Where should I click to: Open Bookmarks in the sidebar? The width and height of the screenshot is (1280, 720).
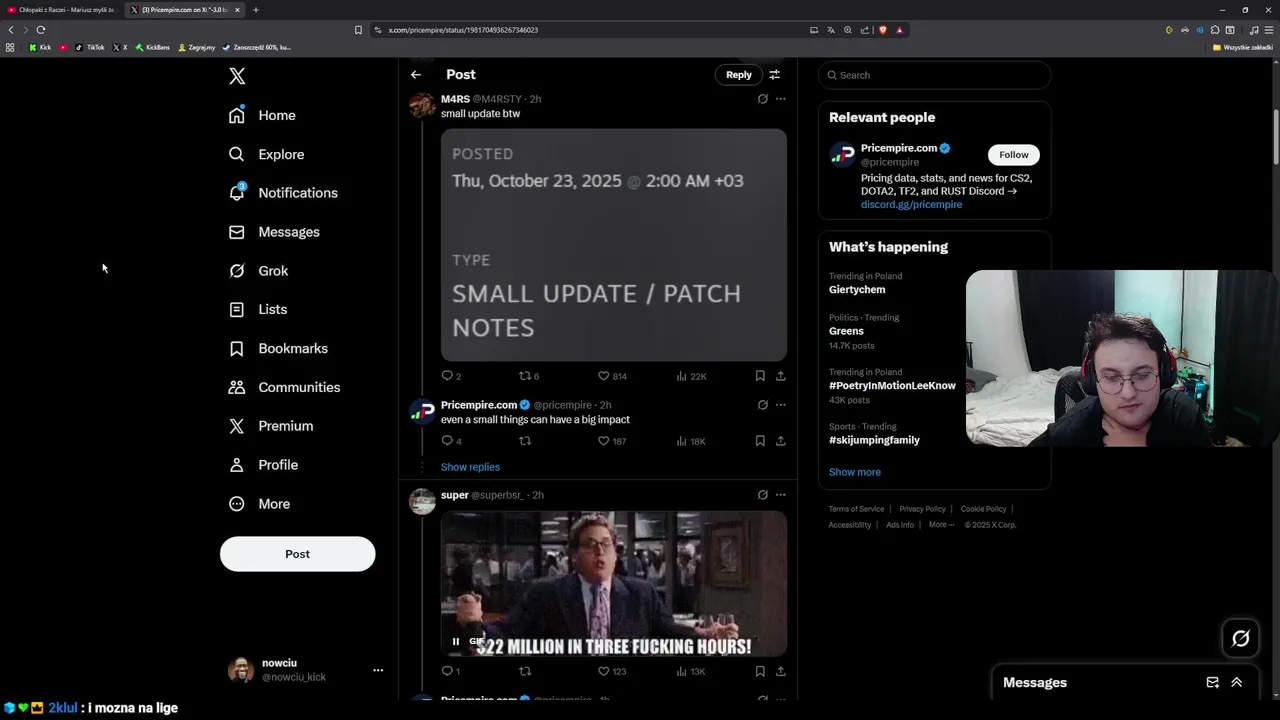(278, 348)
